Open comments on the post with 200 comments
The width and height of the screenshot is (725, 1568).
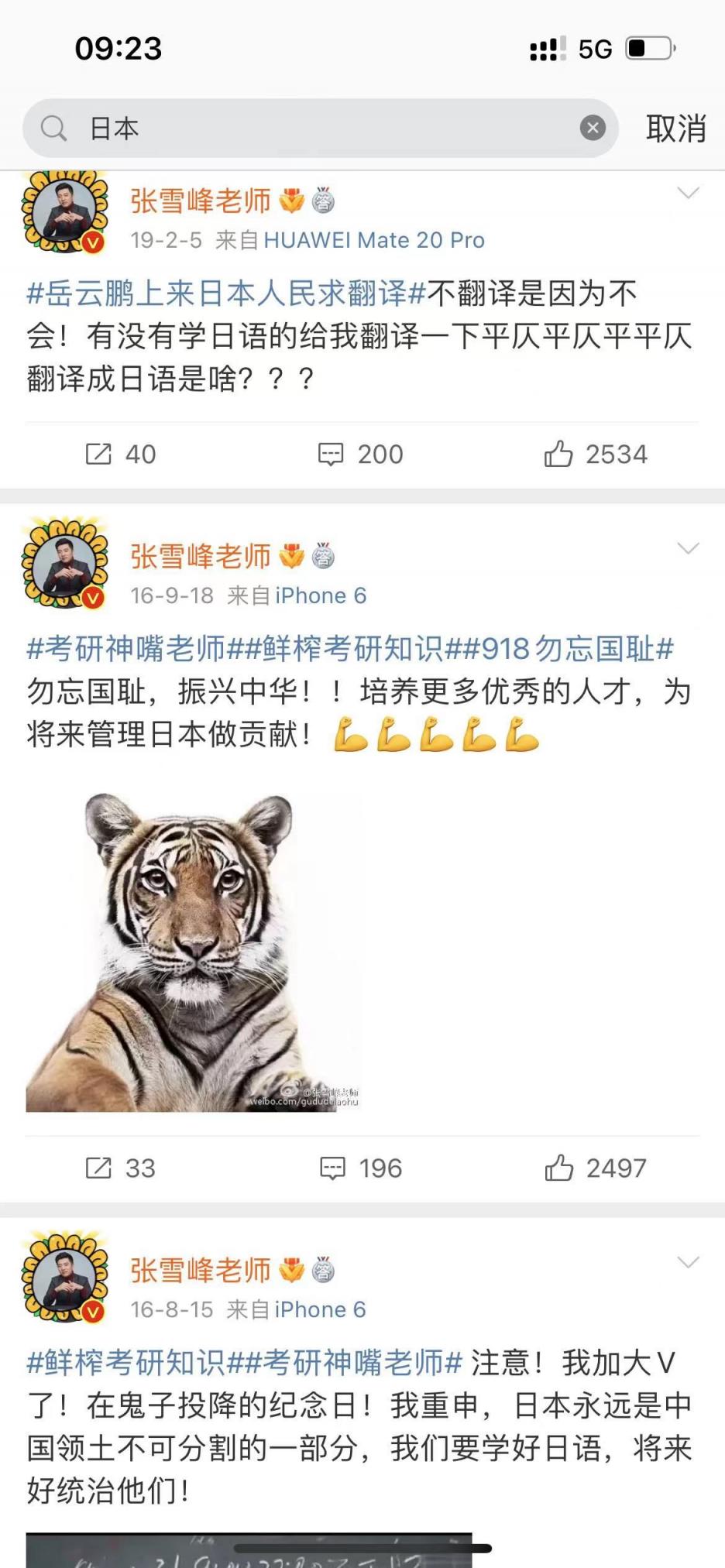(x=361, y=454)
